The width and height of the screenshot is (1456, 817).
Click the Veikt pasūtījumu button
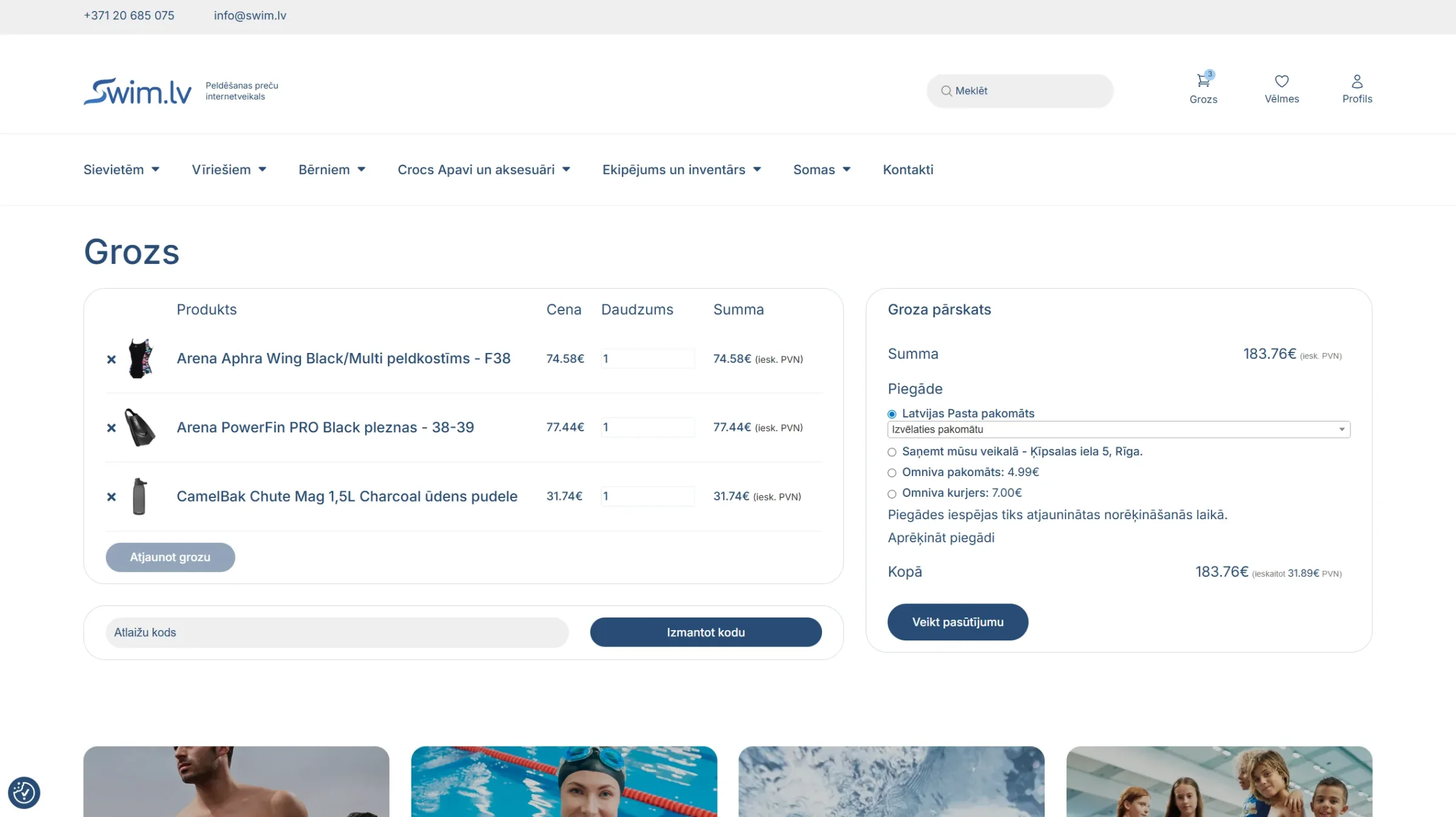coord(957,622)
